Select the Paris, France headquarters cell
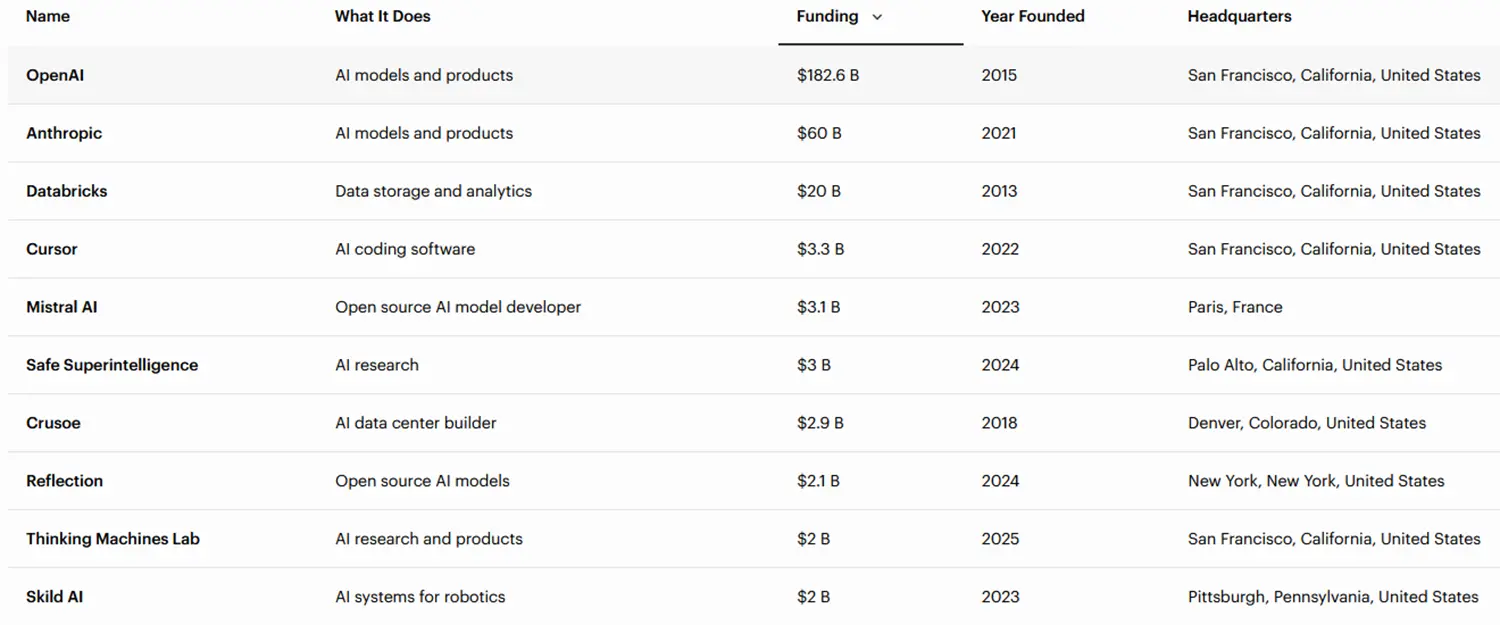The height and width of the screenshot is (625, 1500). (x=1234, y=307)
